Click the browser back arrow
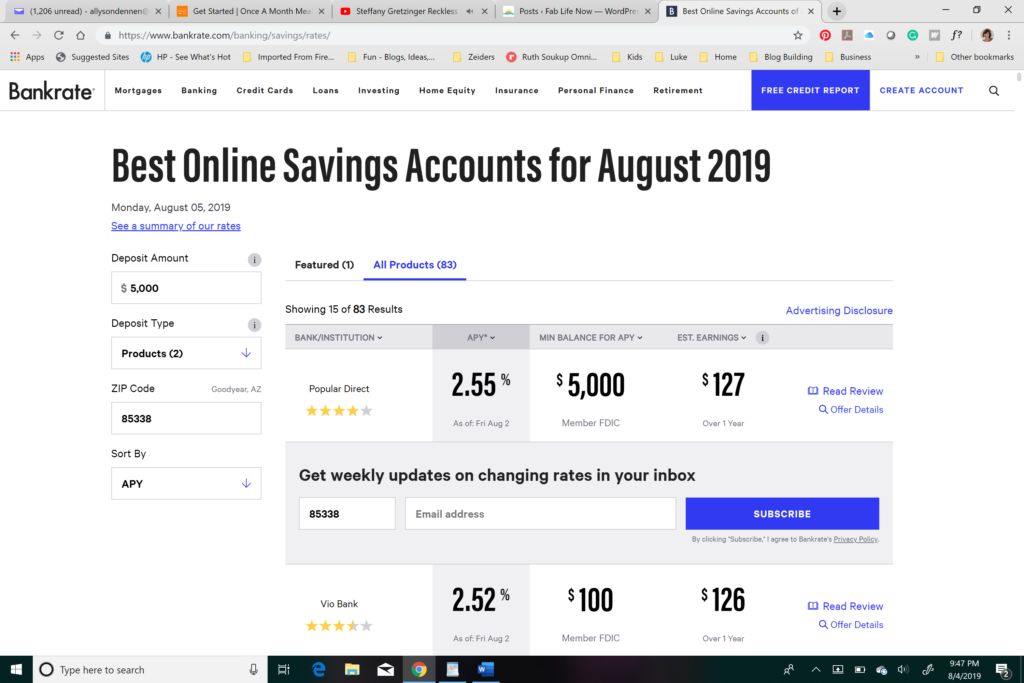 (15, 35)
